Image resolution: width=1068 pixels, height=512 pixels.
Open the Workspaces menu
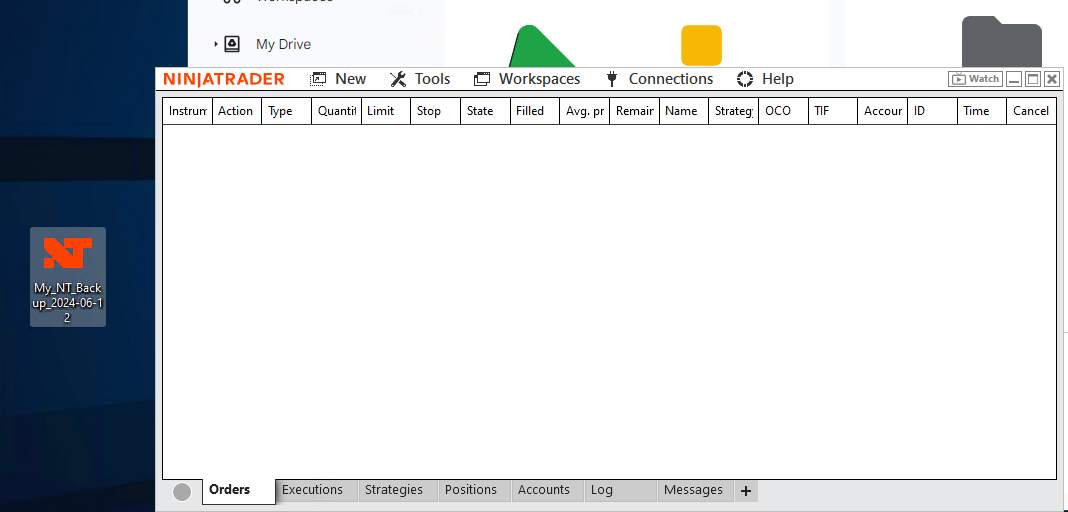(x=527, y=79)
